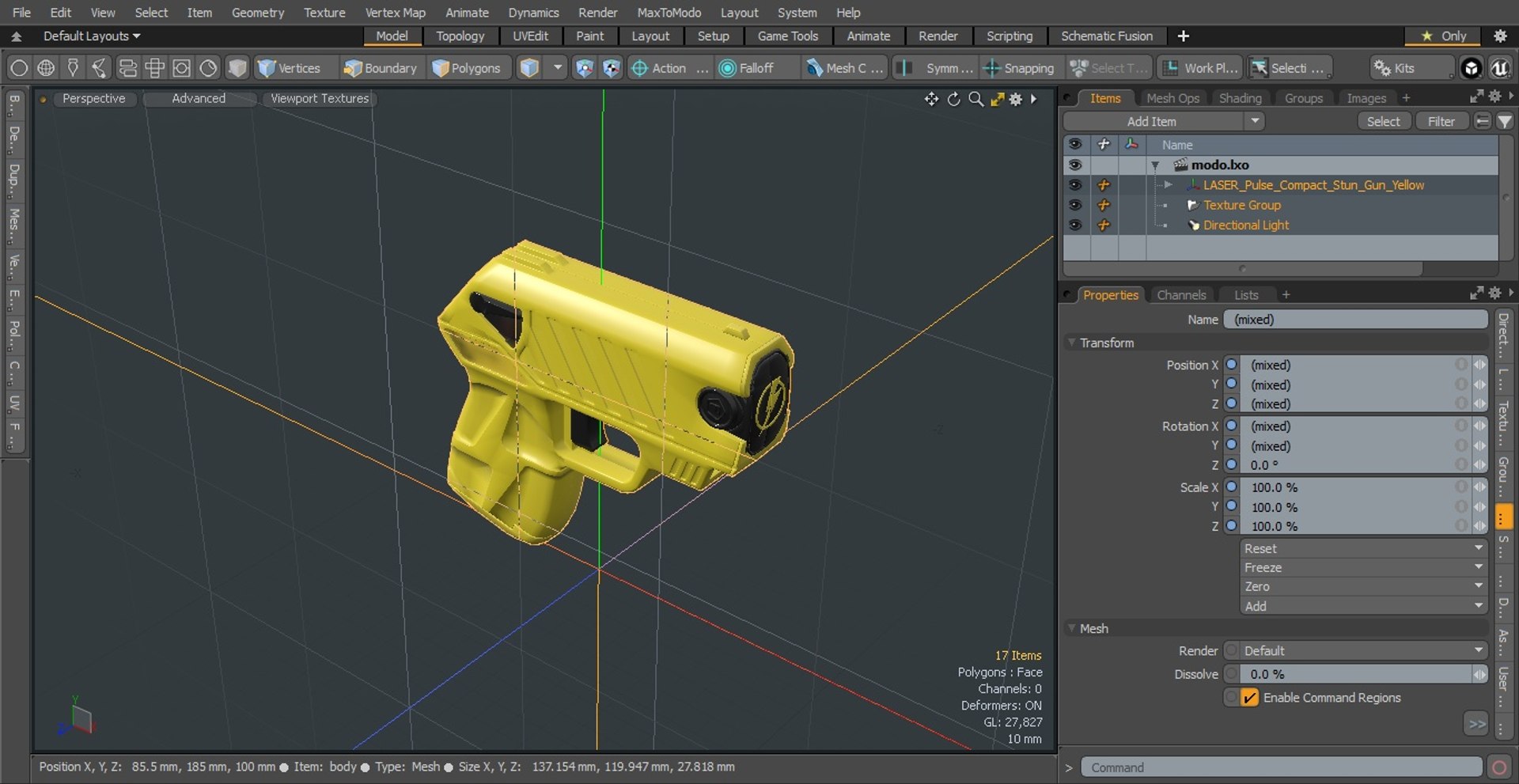Toggle Snapping on the toolbar

point(1019,68)
